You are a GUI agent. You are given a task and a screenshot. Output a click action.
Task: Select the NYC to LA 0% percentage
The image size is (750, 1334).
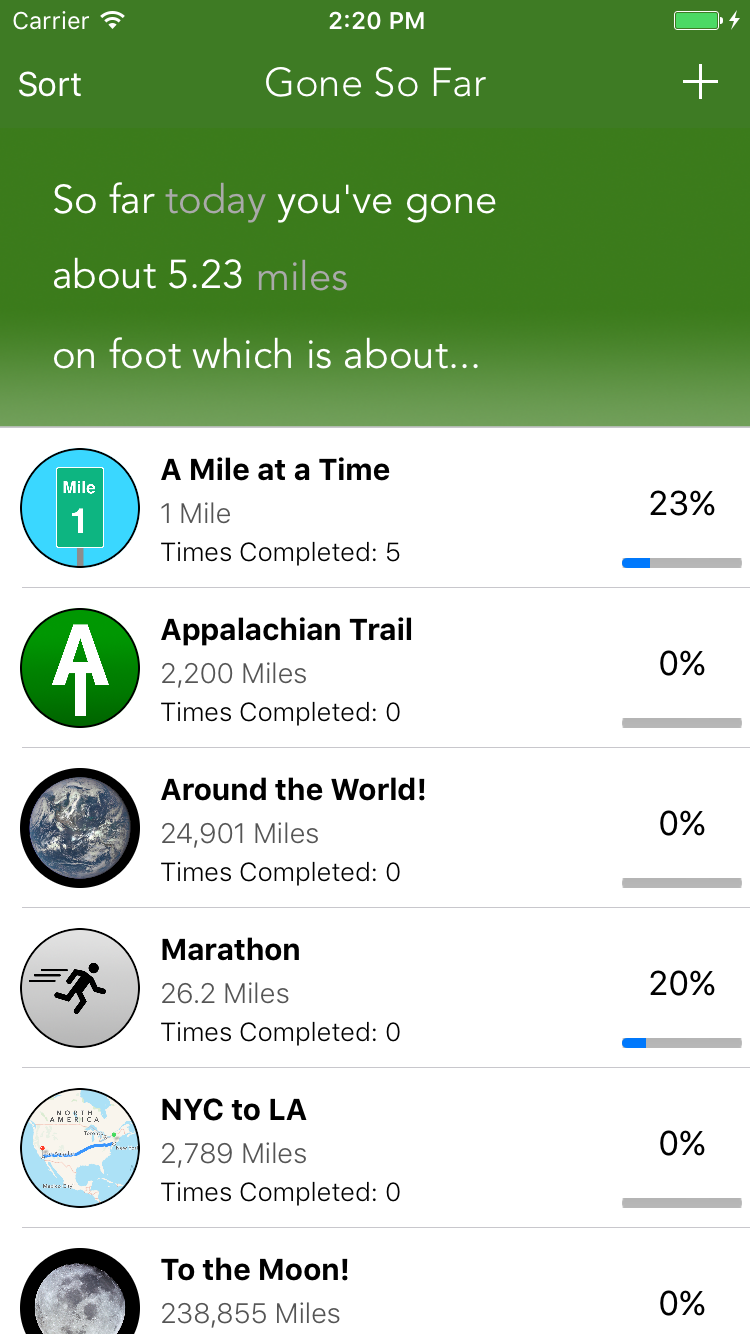click(682, 1143)
